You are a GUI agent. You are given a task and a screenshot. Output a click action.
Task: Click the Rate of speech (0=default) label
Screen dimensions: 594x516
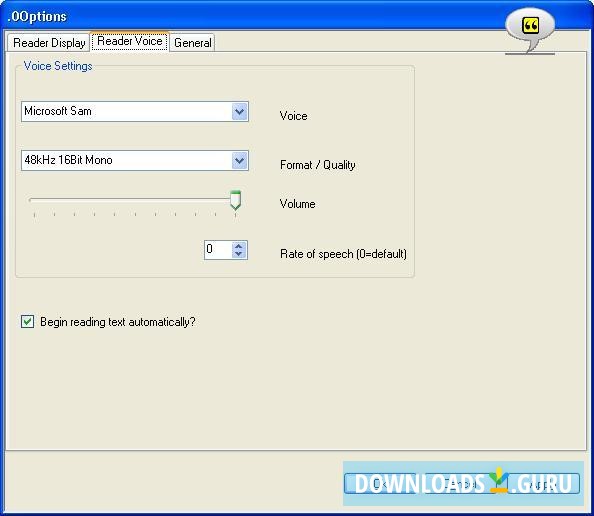pyautogui.click(x=343, y=253)
